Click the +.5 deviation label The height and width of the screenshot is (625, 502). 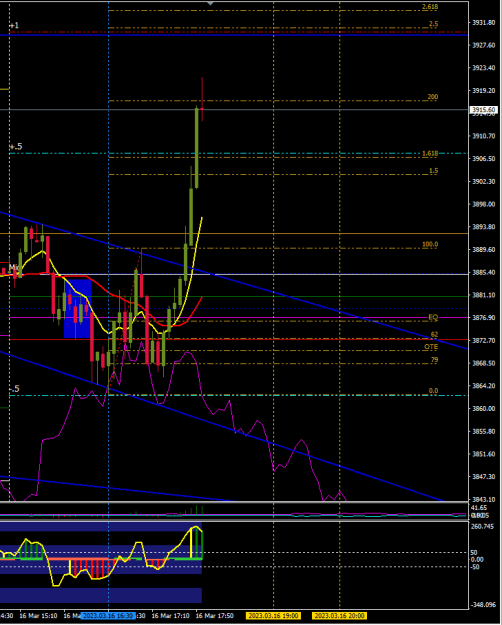(x=16, y=147)
